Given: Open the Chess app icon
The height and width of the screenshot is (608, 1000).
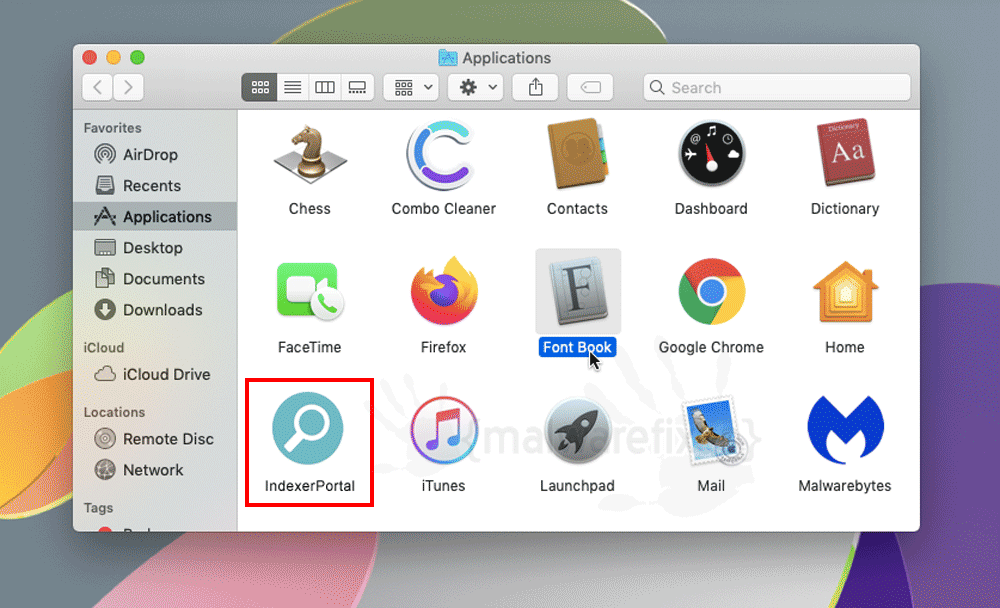Looking at the screenshot, I should click(310, 155).
